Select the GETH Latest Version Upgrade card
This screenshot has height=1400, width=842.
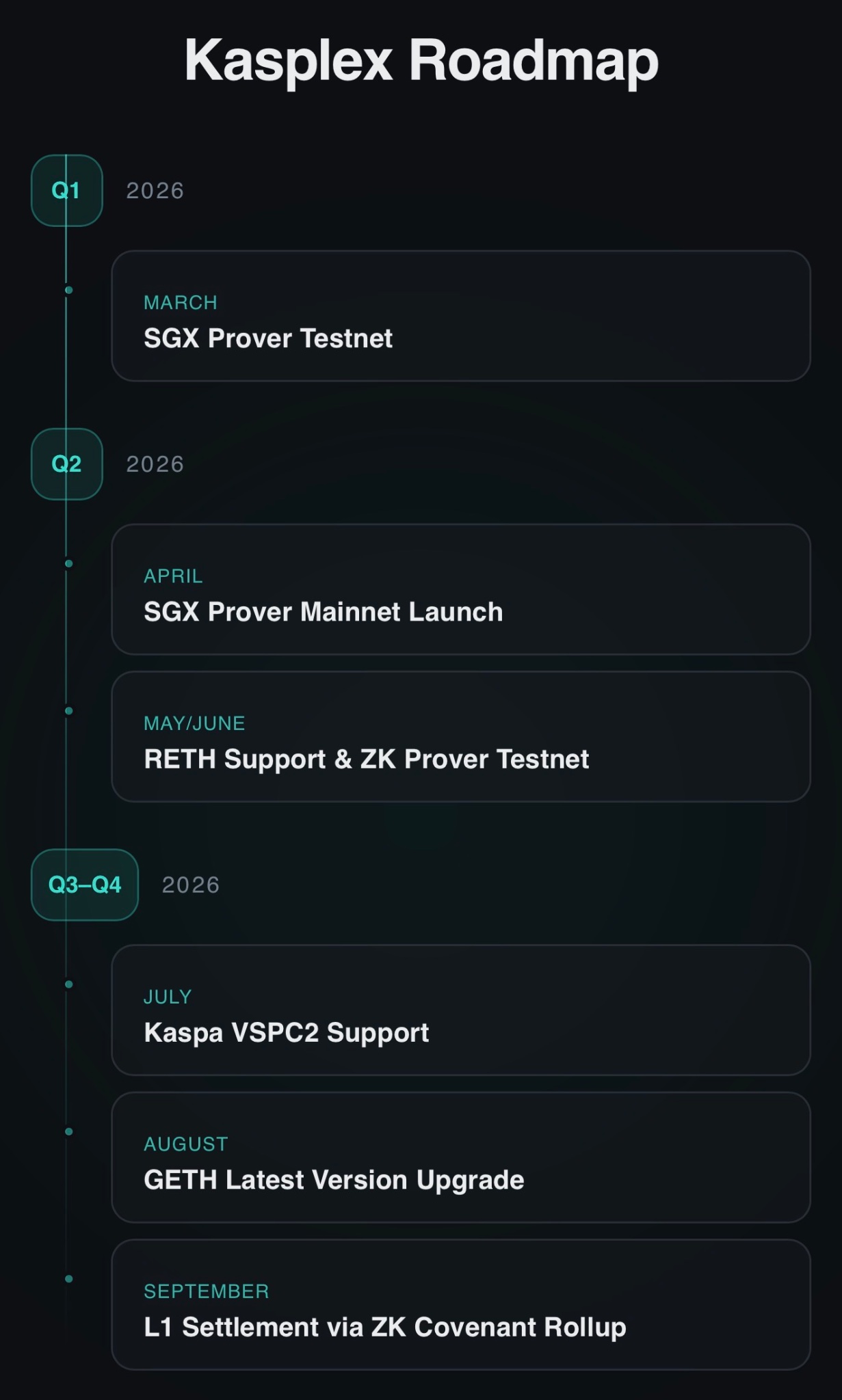[x=460, y=1157]
